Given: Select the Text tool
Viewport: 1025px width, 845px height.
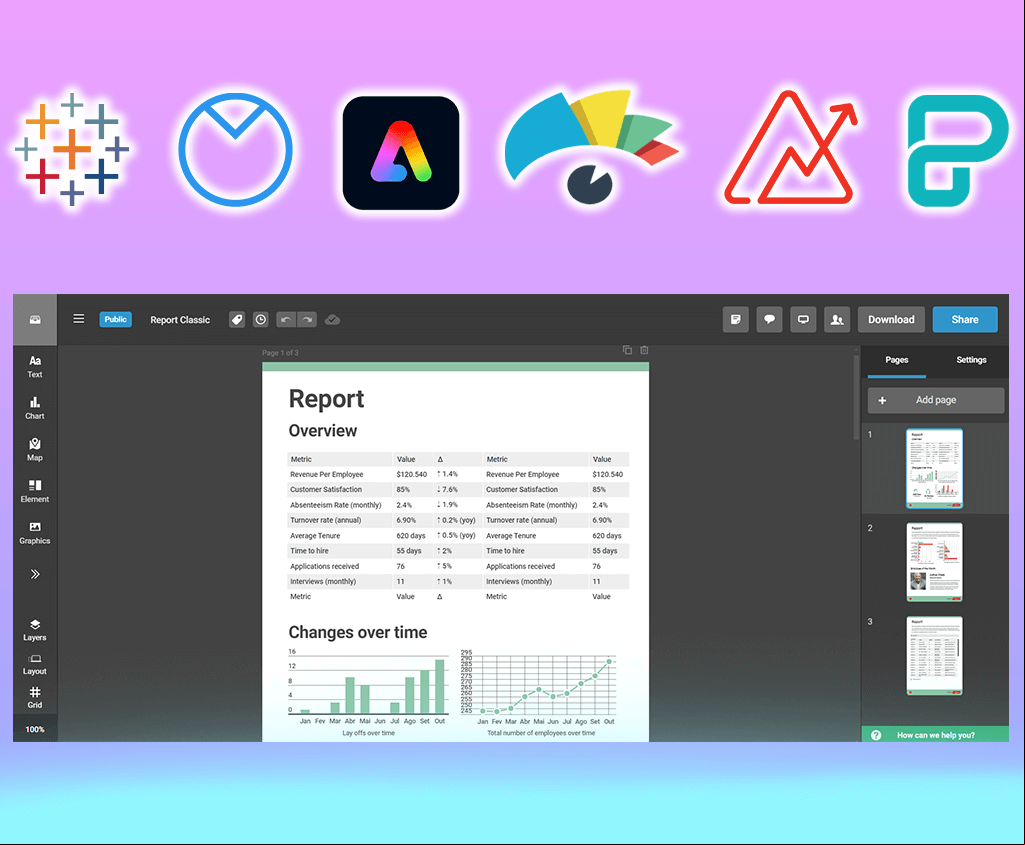Looking at the screenshot, I should (35, 367).
